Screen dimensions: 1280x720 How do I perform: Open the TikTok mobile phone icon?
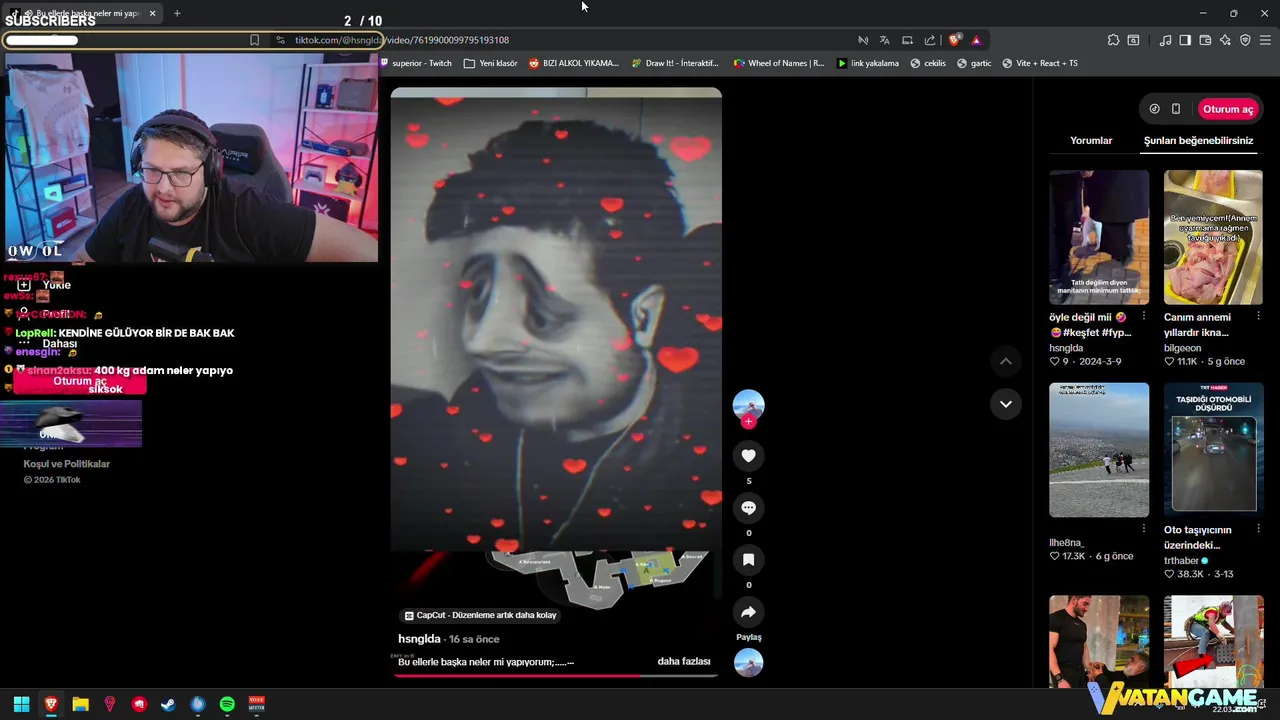click(1176, 109)
